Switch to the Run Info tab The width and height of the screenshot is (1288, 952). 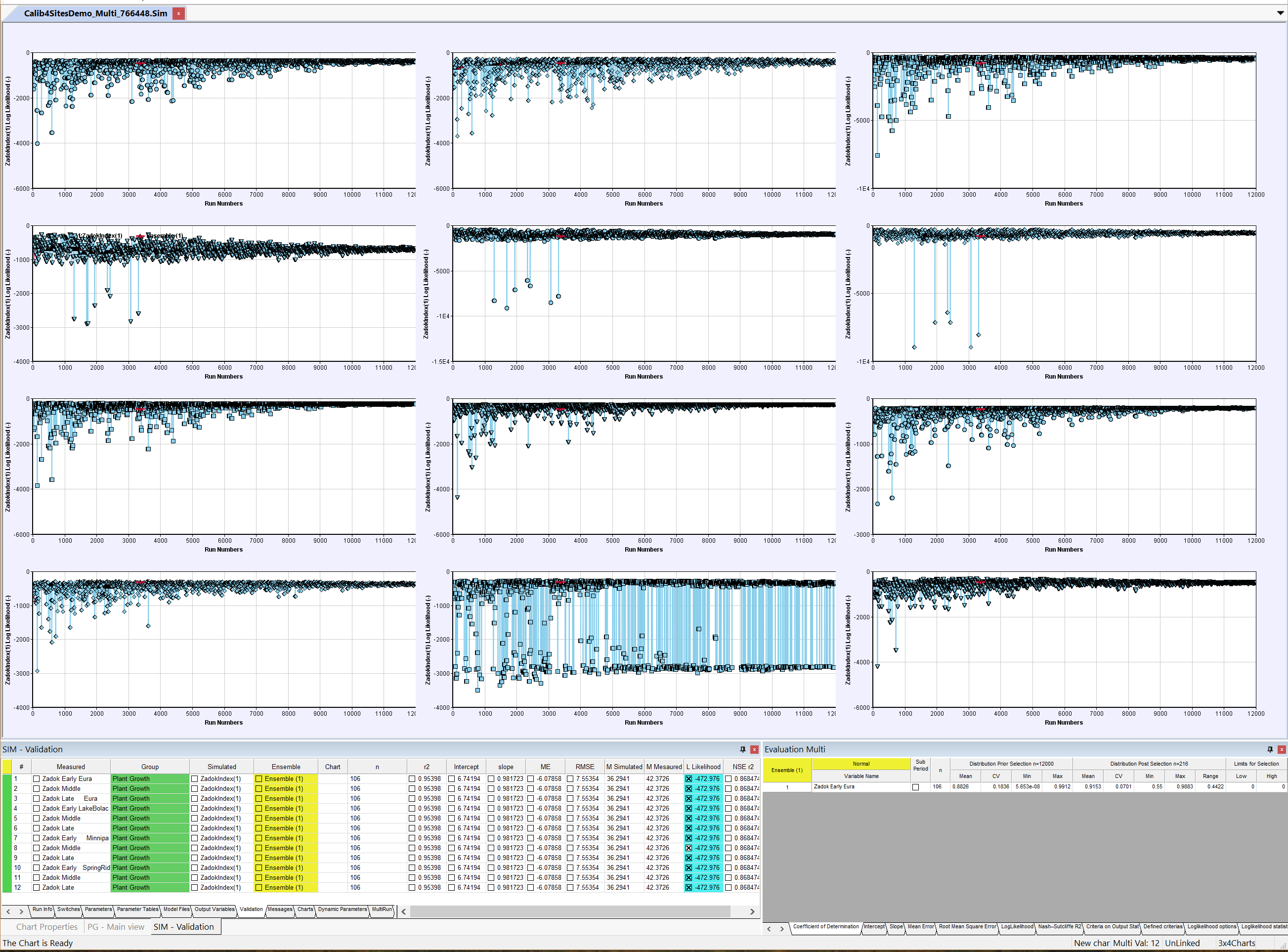(x=42, y=909)
